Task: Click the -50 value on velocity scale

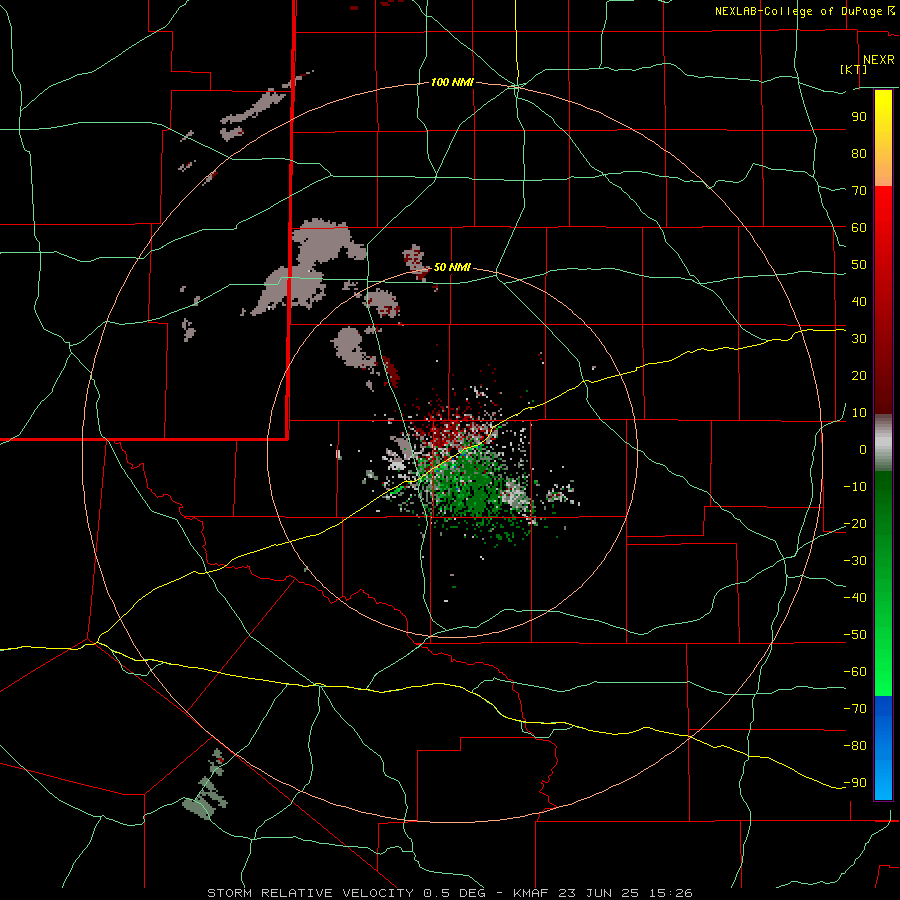Action: click(855, 635)
